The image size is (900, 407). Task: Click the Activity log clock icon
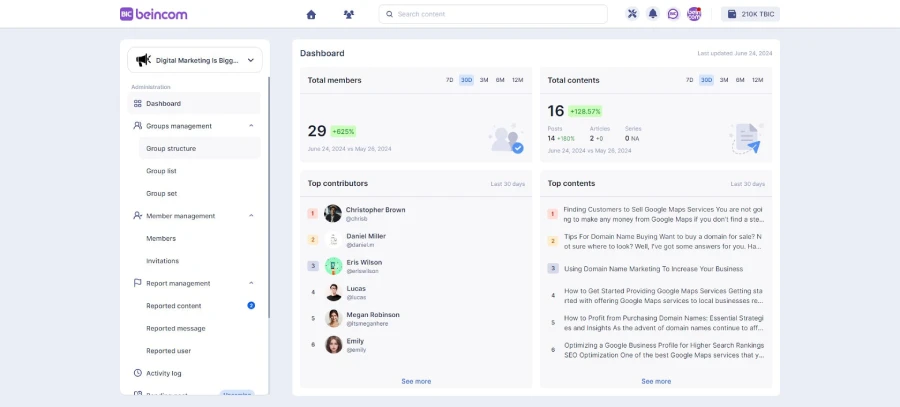(137, 373)
